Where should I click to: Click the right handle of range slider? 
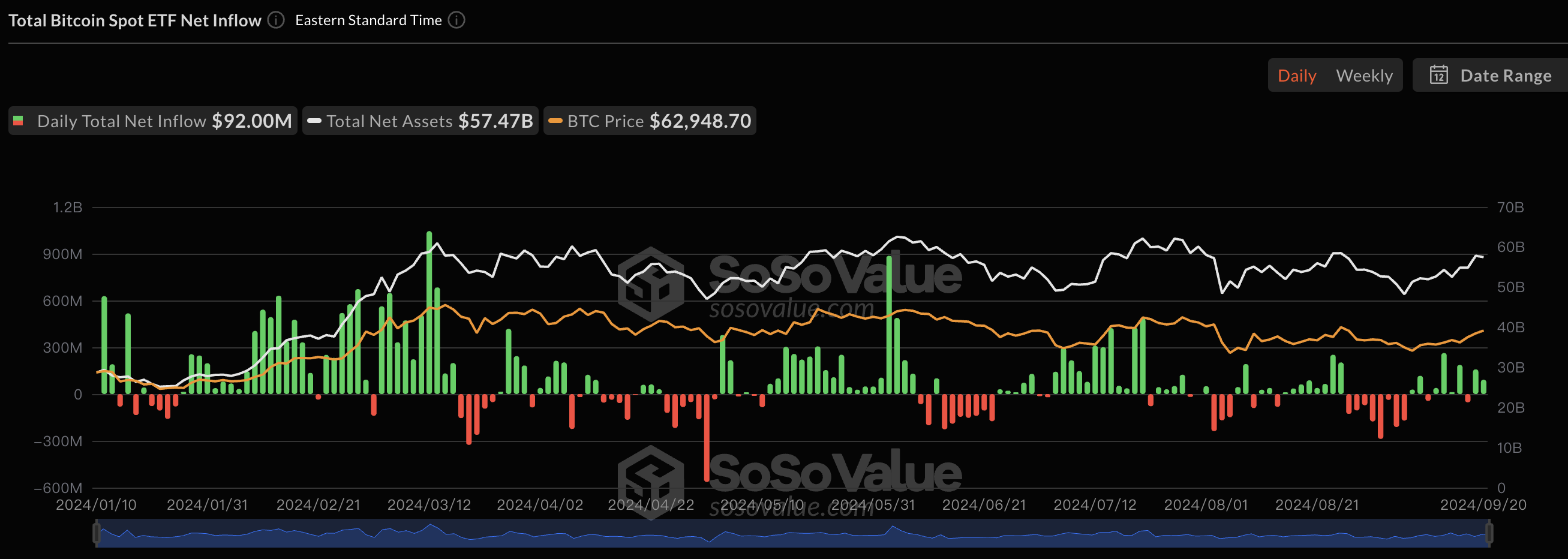pyautogui.click(x=1489, y=533)
